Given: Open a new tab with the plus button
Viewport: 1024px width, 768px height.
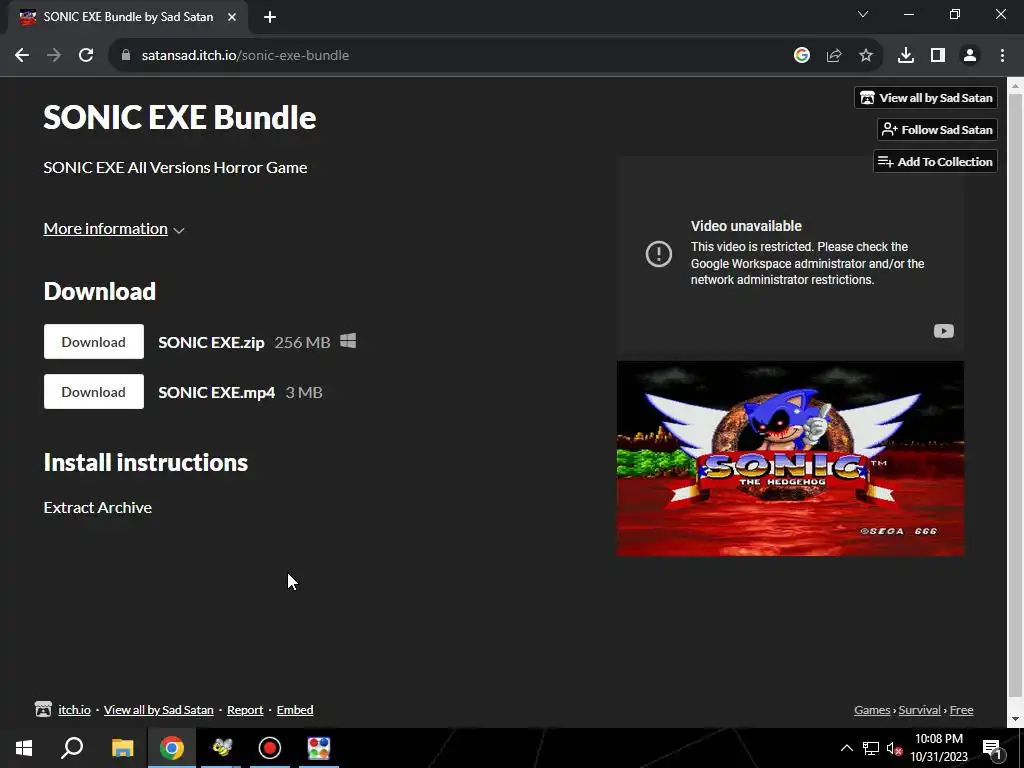Looking at the screenshot, I should click(270, 17).
